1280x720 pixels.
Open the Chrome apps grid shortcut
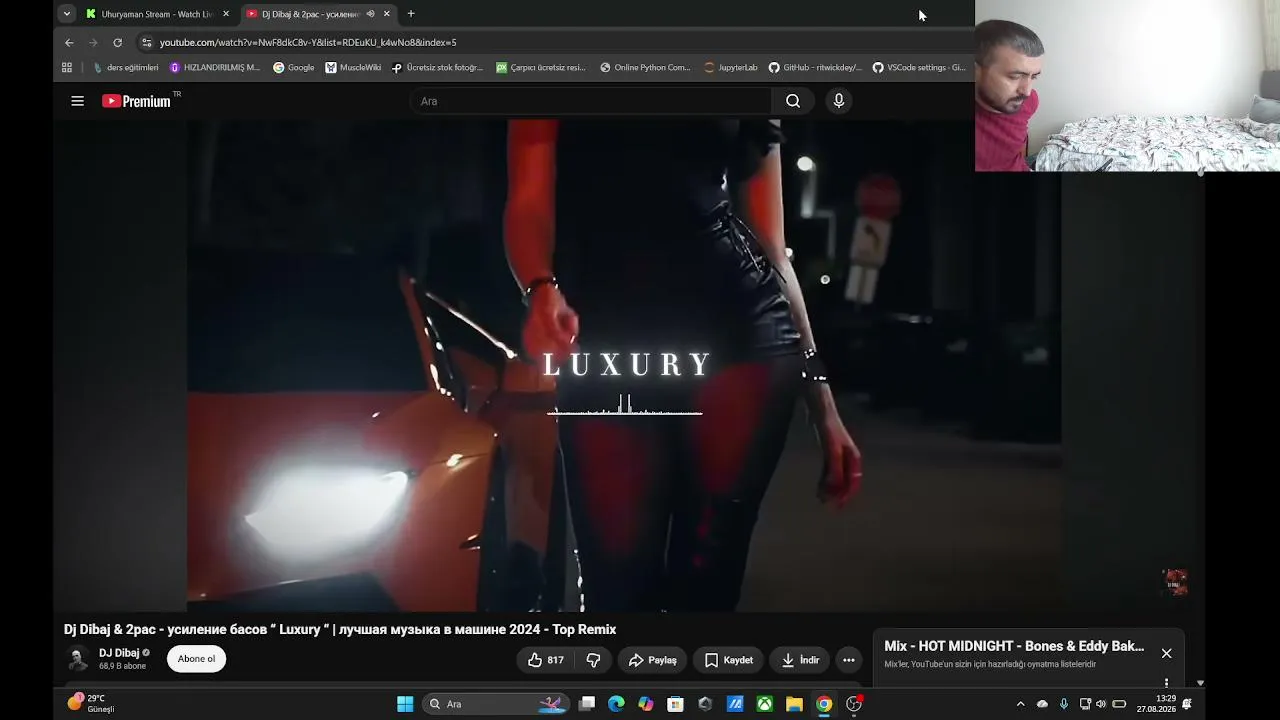(x=67, y=68)
